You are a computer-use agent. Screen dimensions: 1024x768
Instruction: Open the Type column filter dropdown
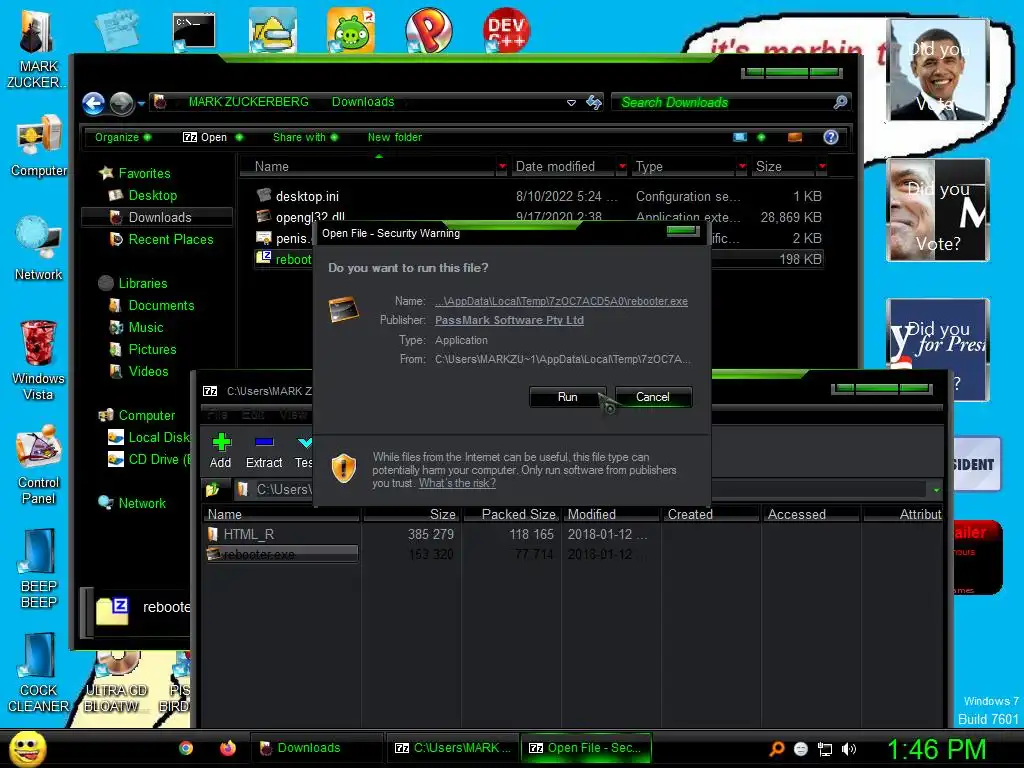pos(742,167)
